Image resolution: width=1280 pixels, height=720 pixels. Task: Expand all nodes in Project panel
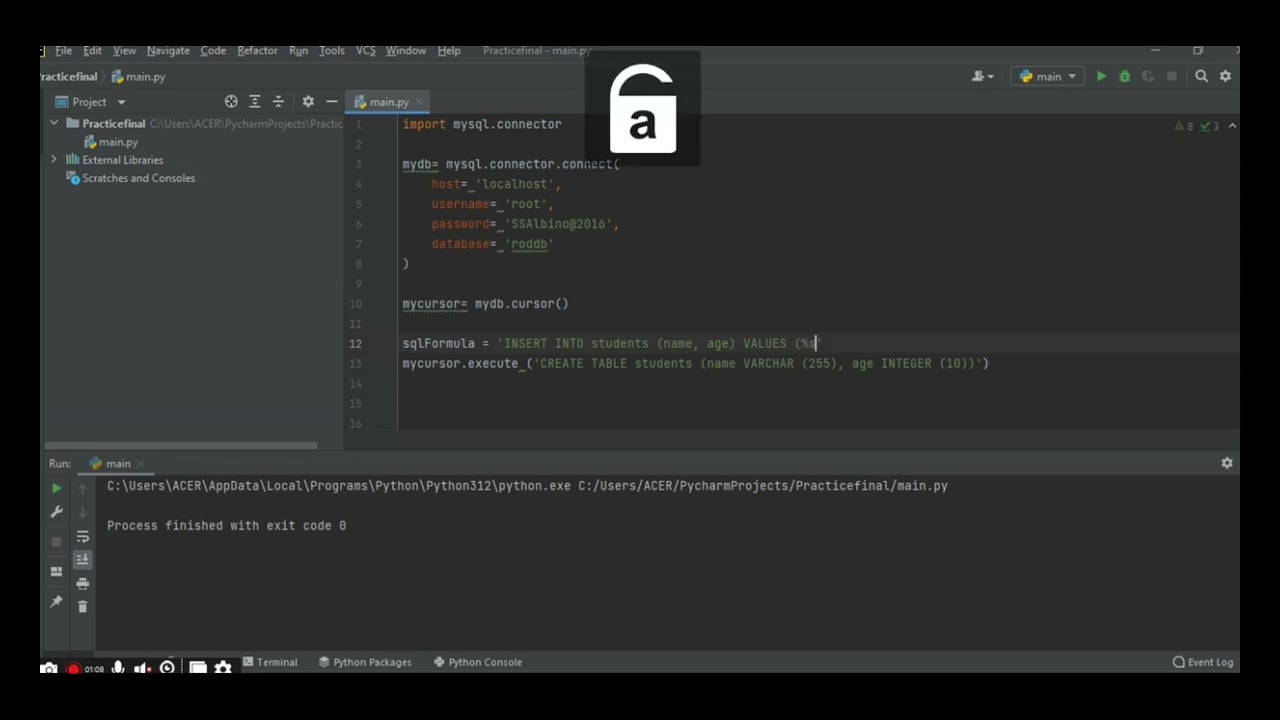pyautogui.click(x=254, y=101)
